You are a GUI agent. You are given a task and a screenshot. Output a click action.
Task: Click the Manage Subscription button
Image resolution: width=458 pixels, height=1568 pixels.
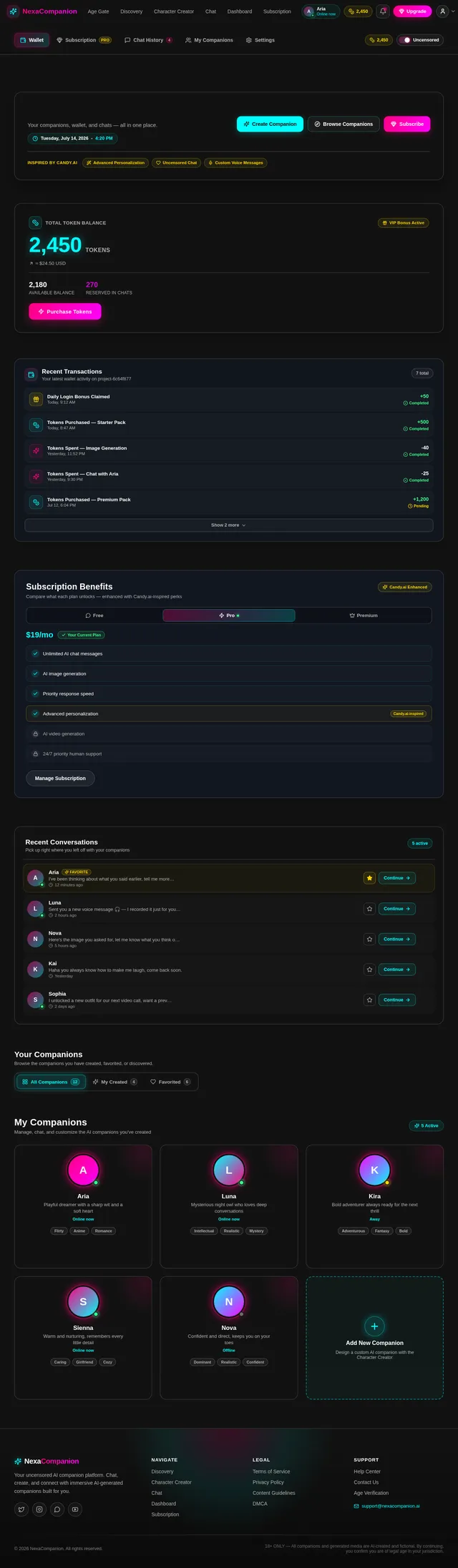click(60, 778)
